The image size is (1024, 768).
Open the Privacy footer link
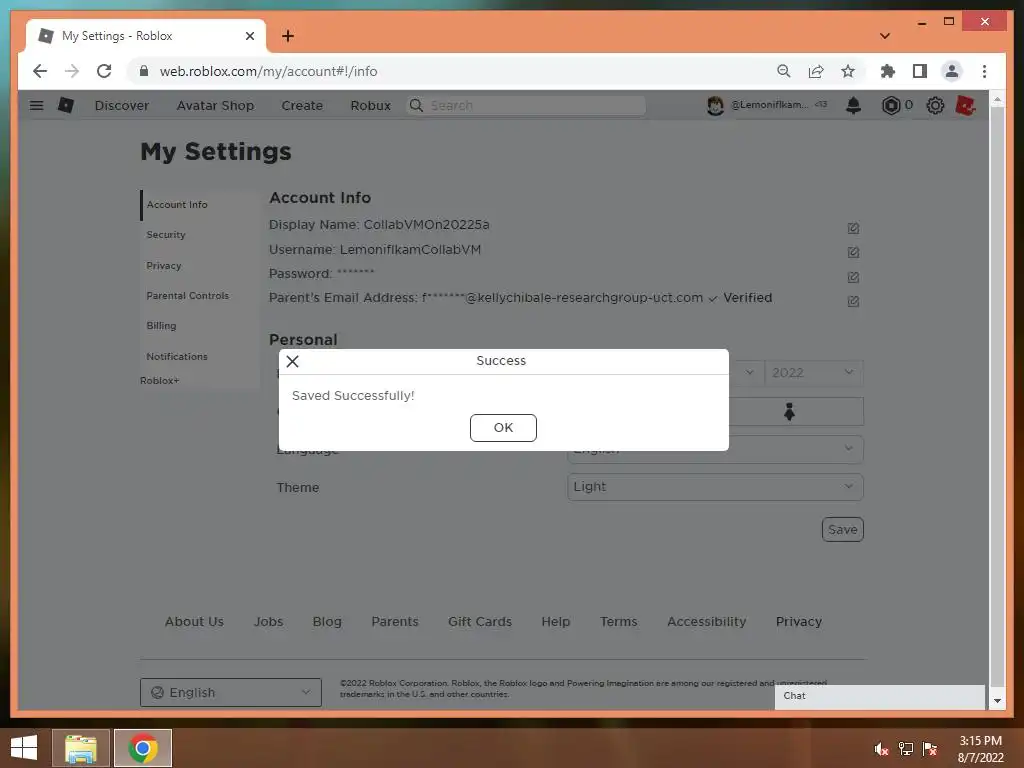[799, 622]
